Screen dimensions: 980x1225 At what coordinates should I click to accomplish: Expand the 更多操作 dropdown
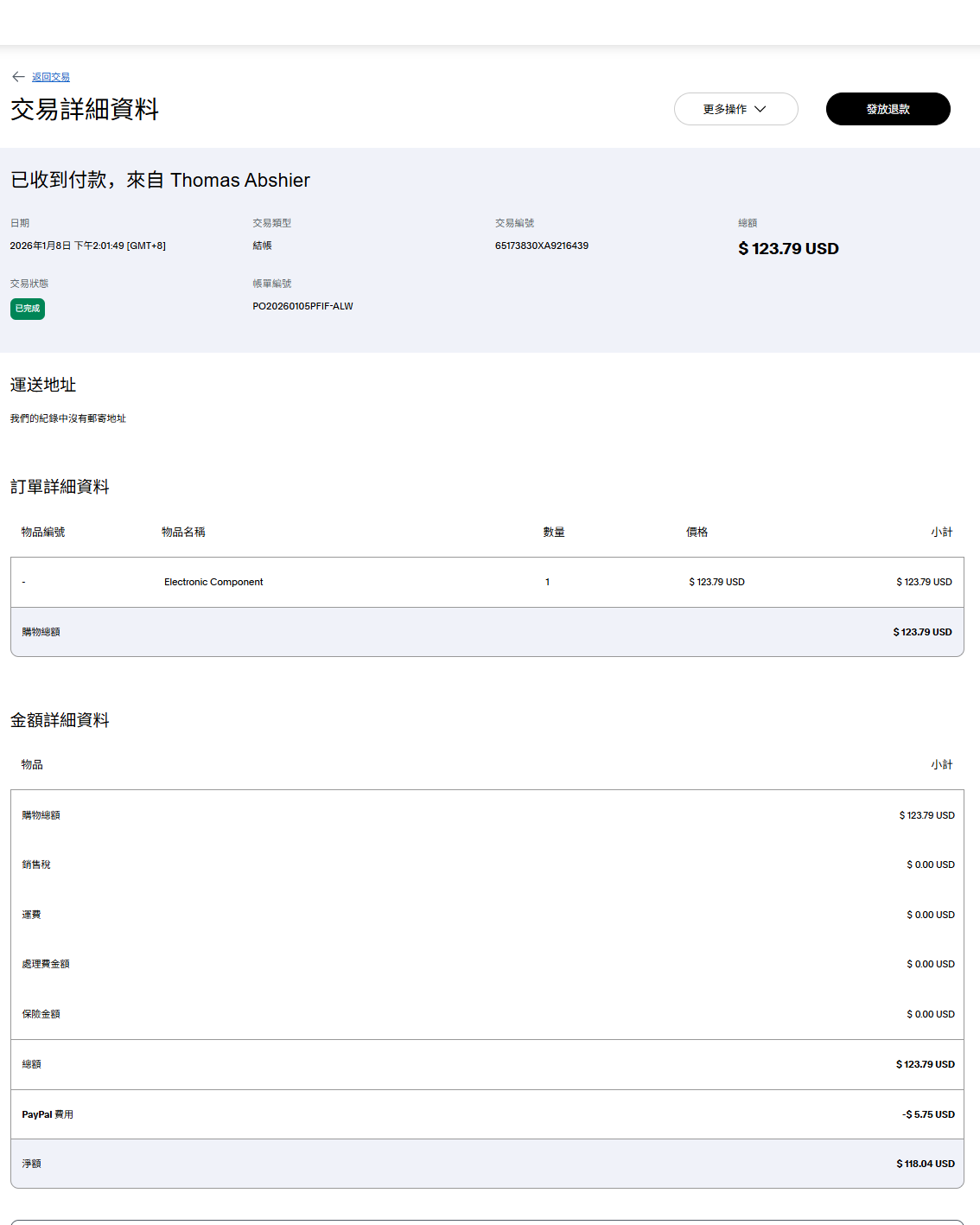tap(735, 109)
